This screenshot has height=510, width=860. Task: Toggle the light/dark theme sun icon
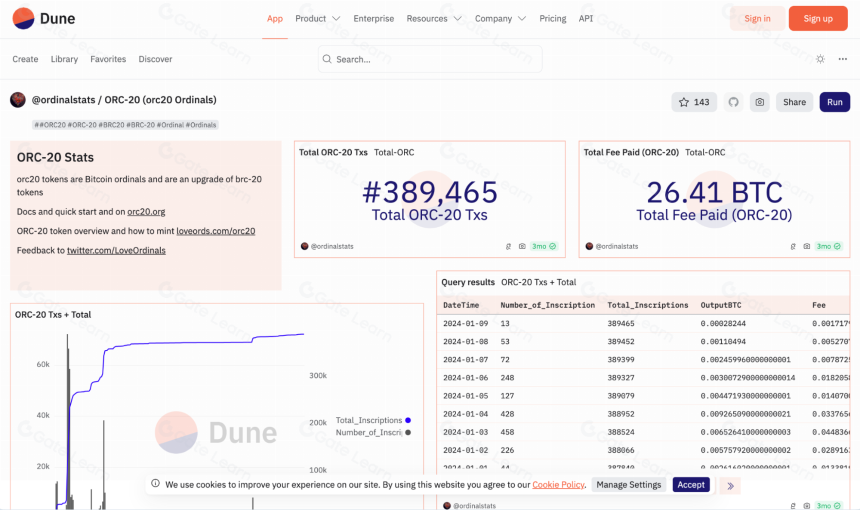point(820,59)
